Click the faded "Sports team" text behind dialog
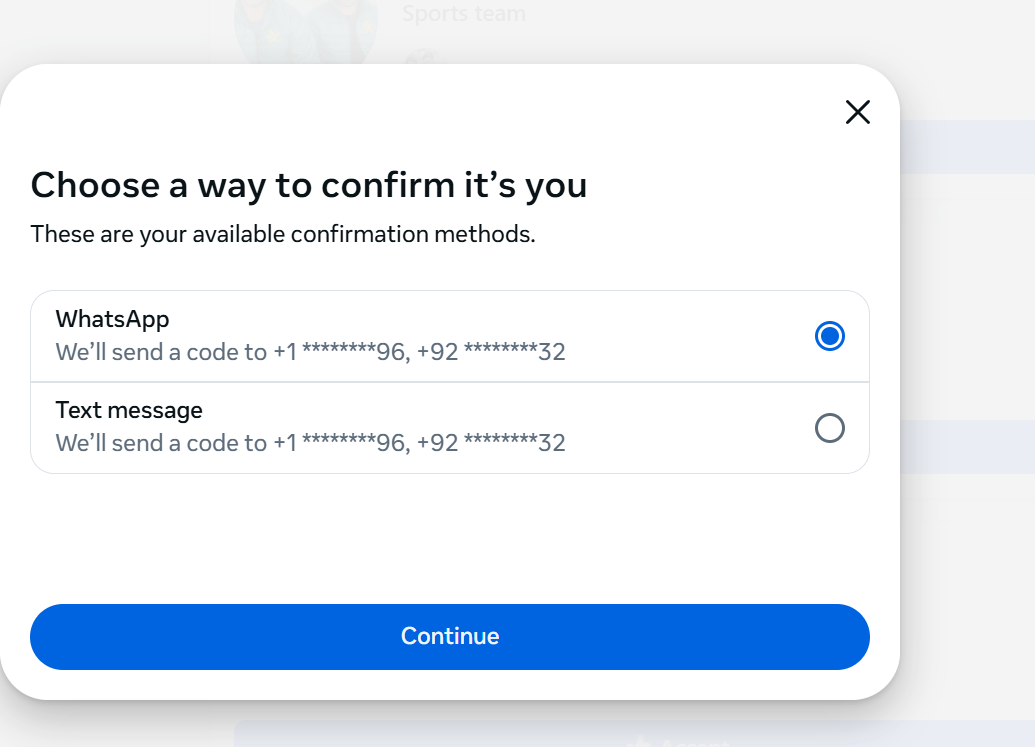 click(x=463, y=13)
